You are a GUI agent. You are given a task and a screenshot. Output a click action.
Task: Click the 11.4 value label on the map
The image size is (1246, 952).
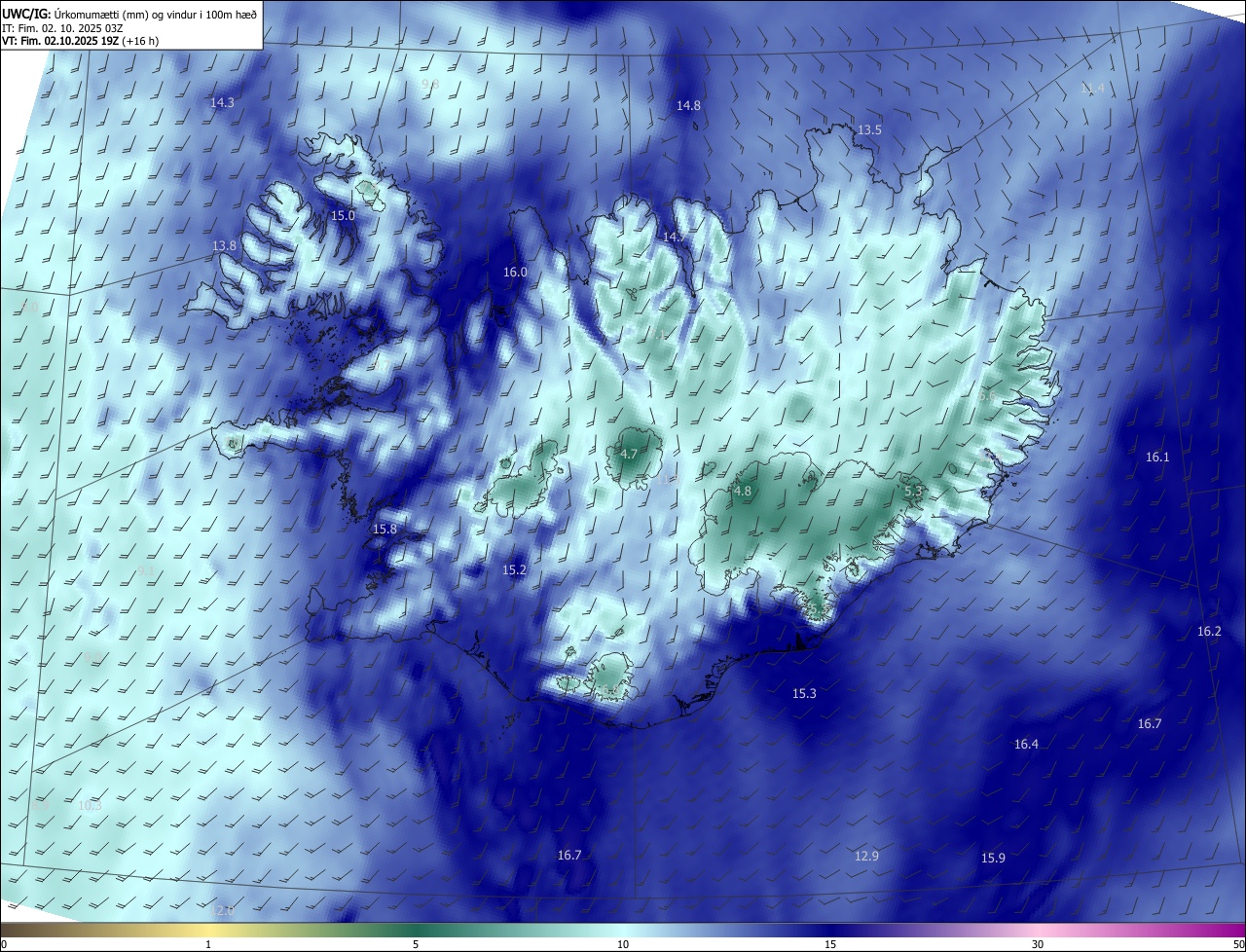point(1093,88)
